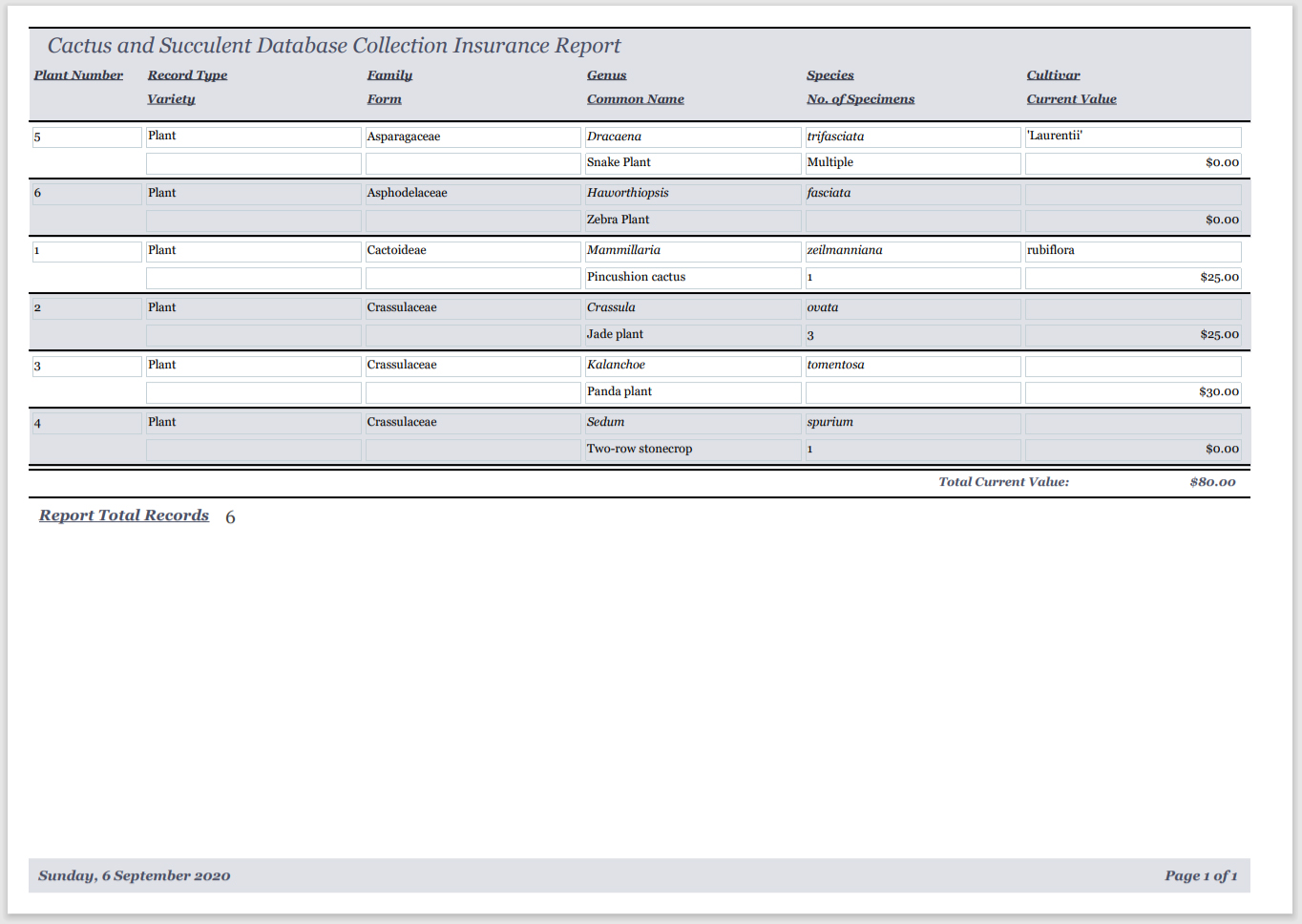This screenshot has width=1302, height=924.
Task: Select the Sedum genus field
Action: click(693, 423)
